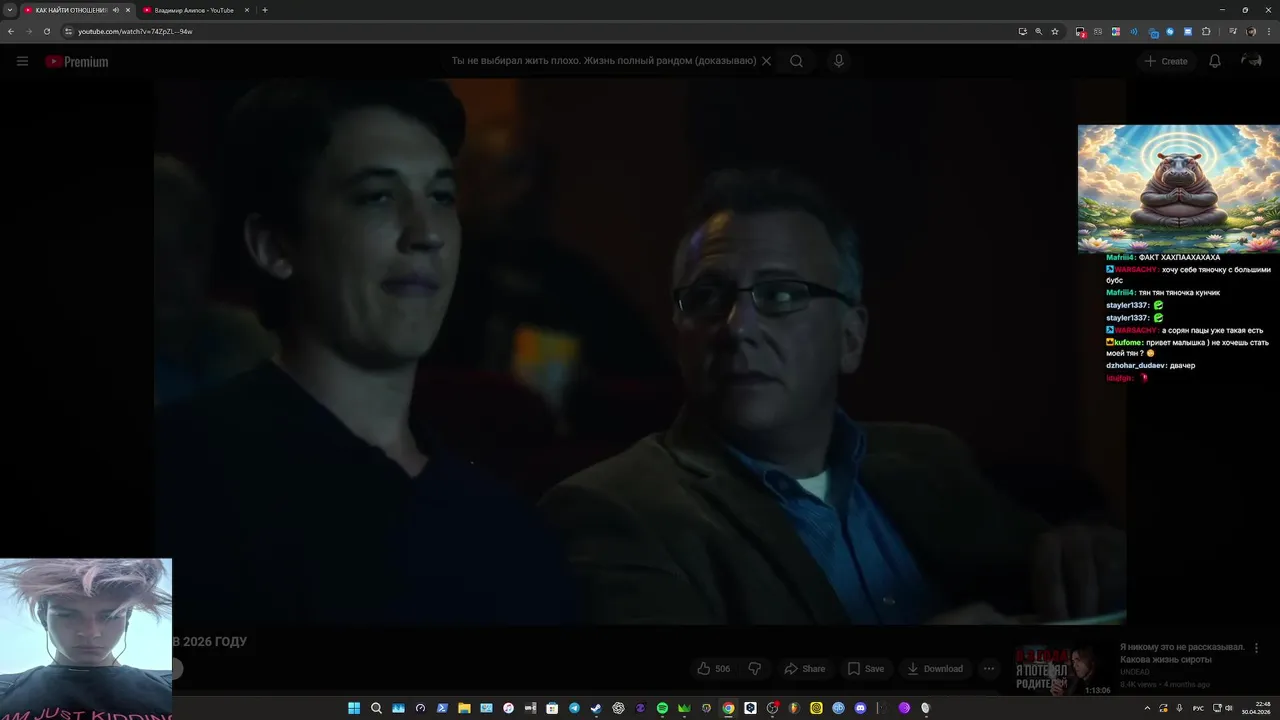View site information icon in address bar
This screenshot has width=1280, height=720.
68,31
